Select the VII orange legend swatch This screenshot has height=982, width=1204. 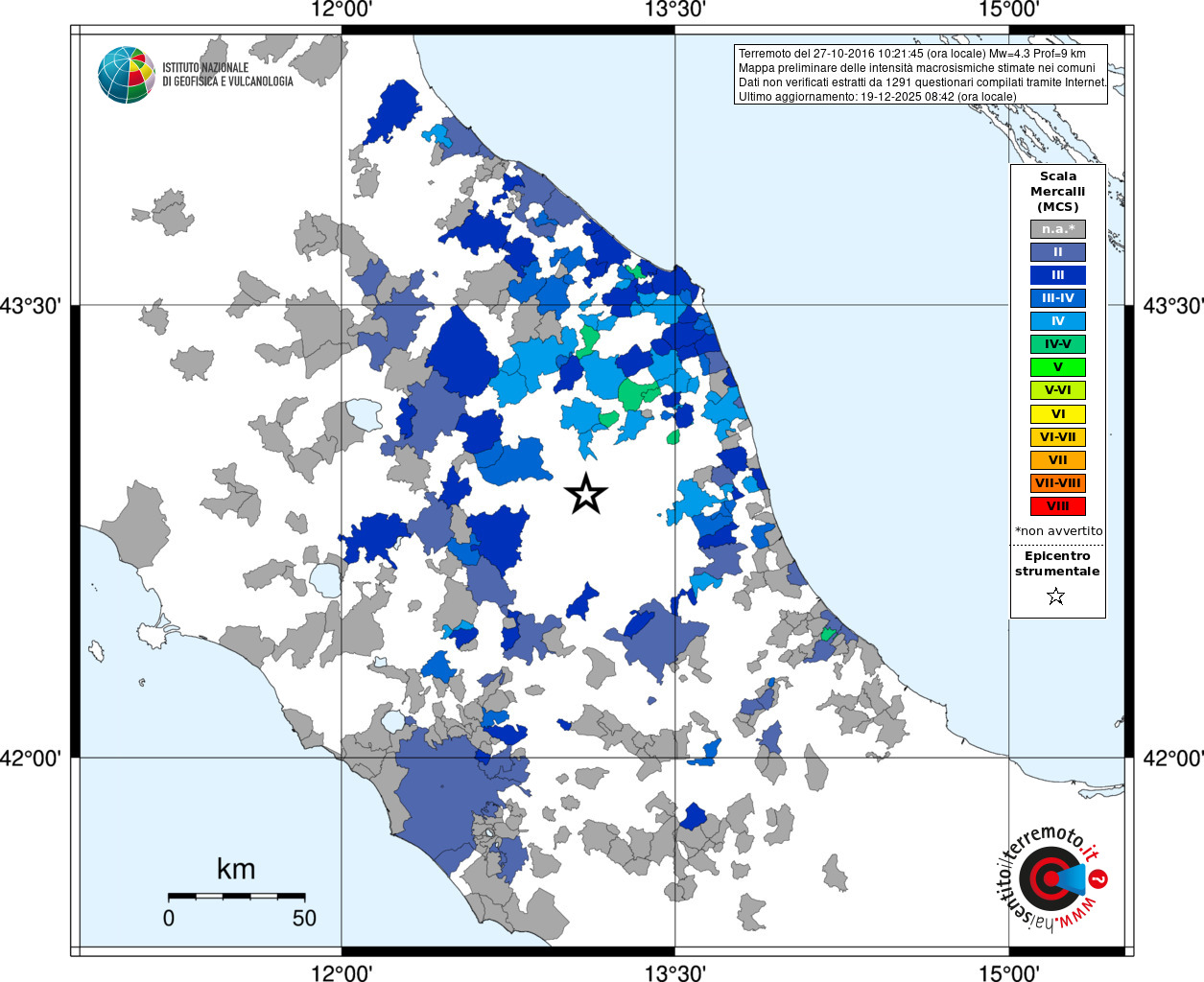pos(1057,460)
